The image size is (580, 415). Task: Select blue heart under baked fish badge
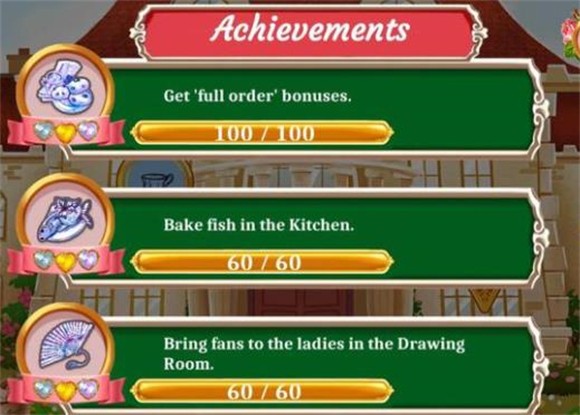[x=43, y=260]
